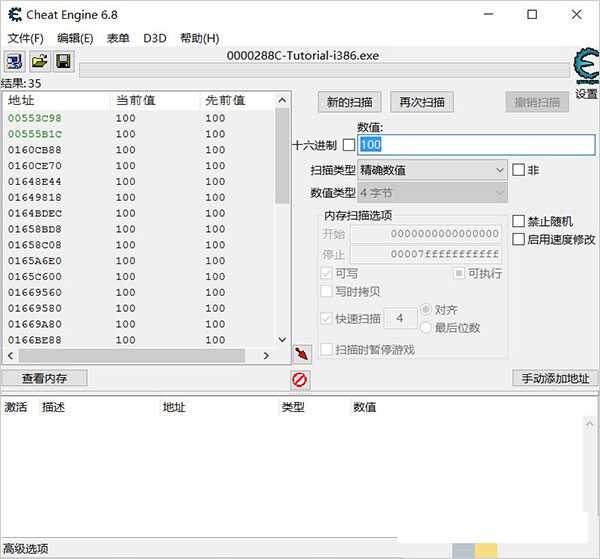Image resolution: width=600 pixels, height=559 pixels.
Task: Click the 类型 column header
Action: 293,407
